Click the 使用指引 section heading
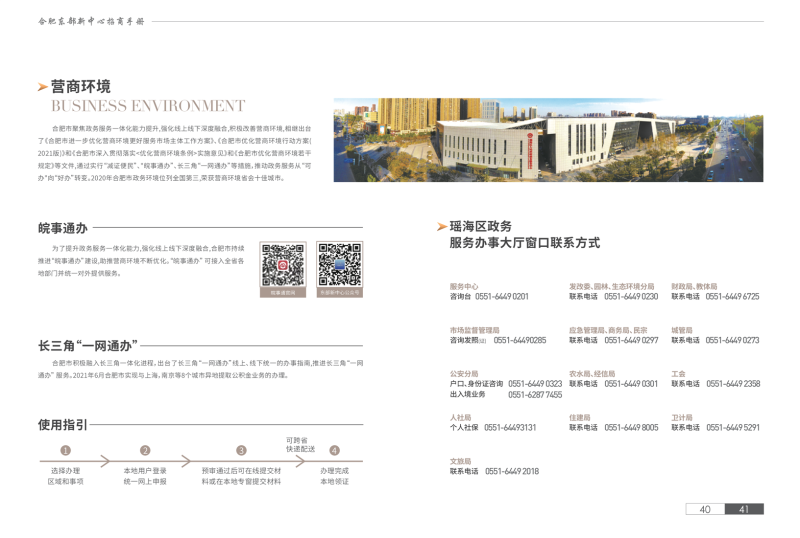The height and width of the screenshot is (538, 800). (63, 424)
